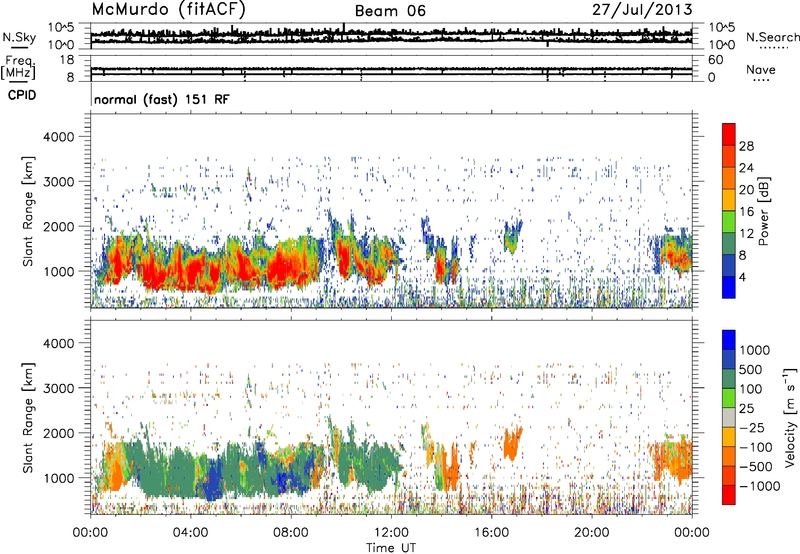This screenshot has height=554, width=800.
Task: Click the red segment below −1000 on Velocity colorbar
Action: 729,495
